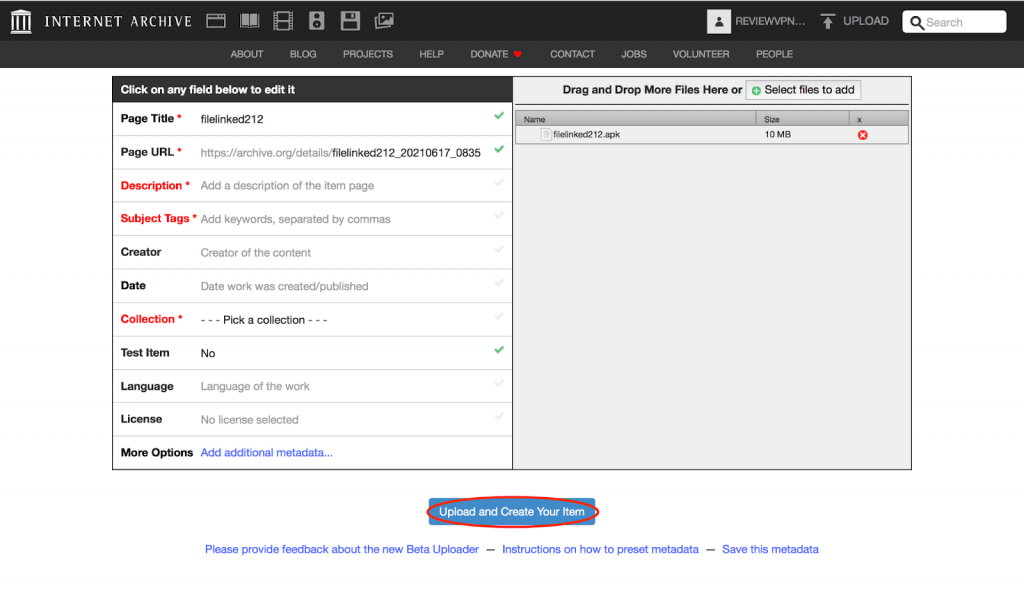Click the user avatar icon
Screen dimensions: 1024x609
(718, 22)
